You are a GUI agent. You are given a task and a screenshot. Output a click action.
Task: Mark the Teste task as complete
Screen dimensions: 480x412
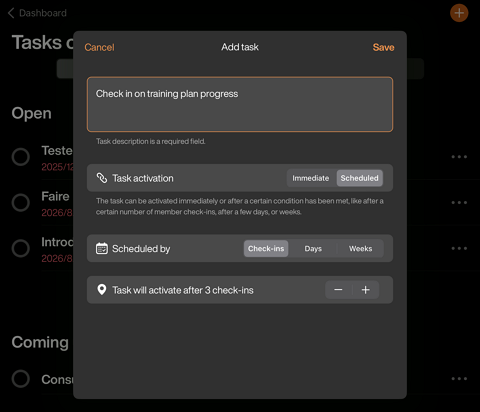(x=21, y=157)
